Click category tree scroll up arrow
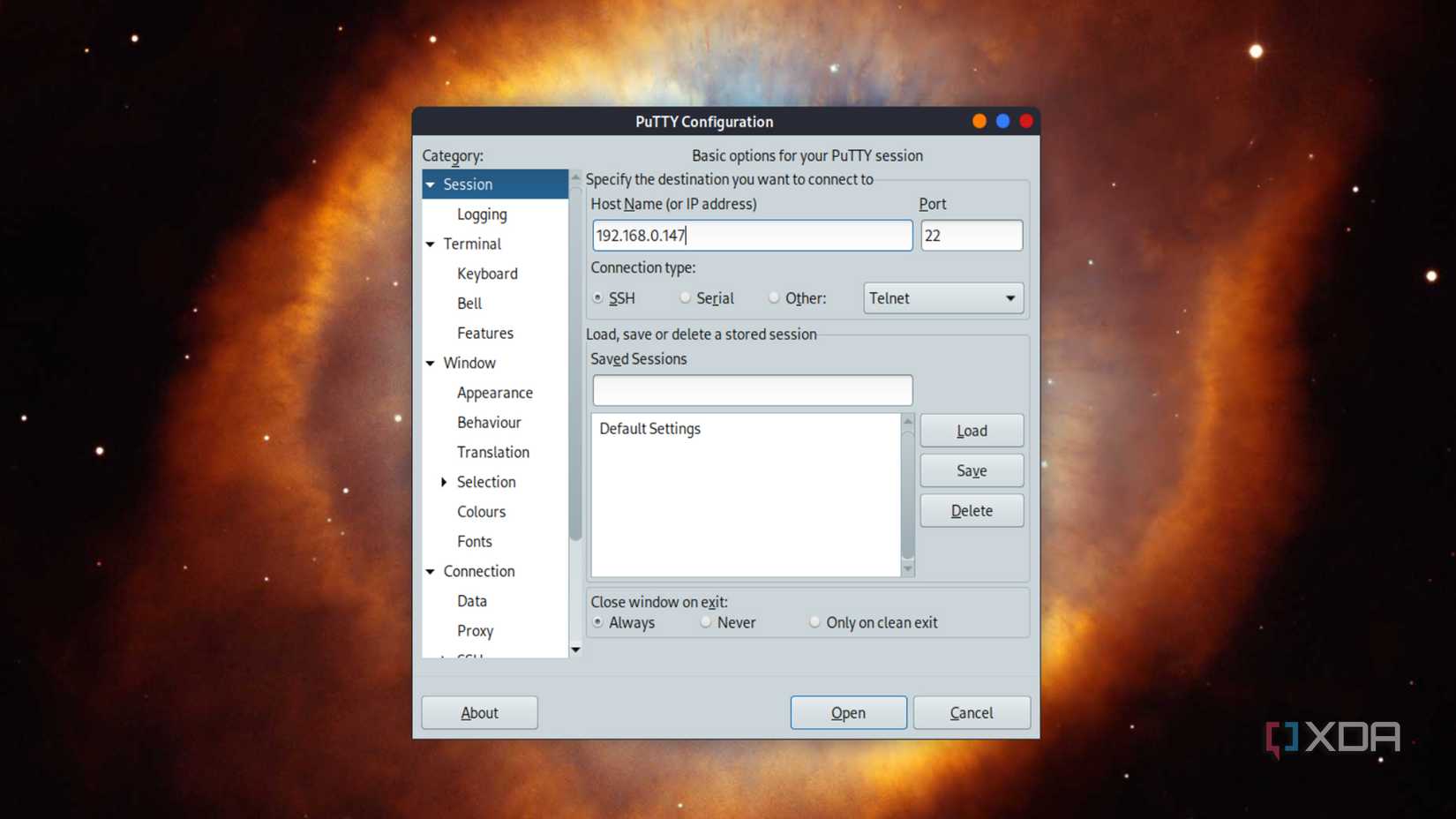Viewport: 1456px width, 819px height. [x=575, y=177]
